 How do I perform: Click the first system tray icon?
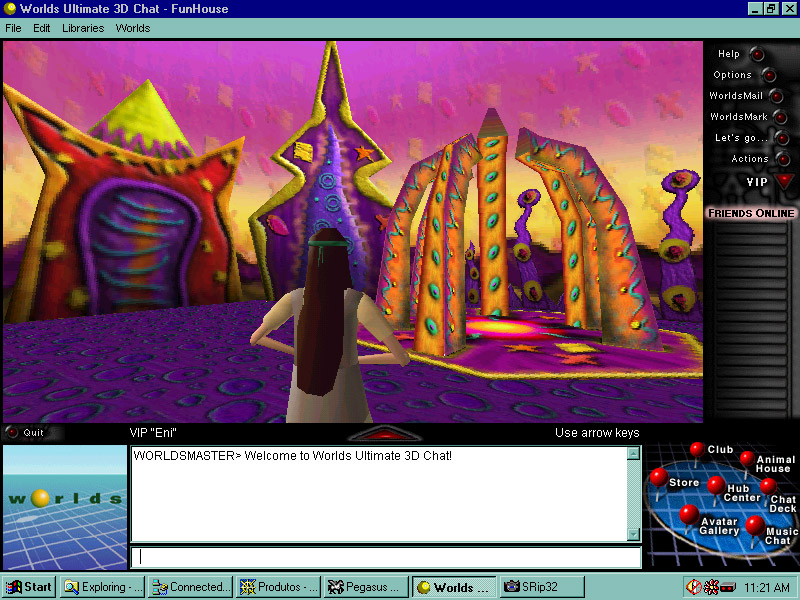694,587
